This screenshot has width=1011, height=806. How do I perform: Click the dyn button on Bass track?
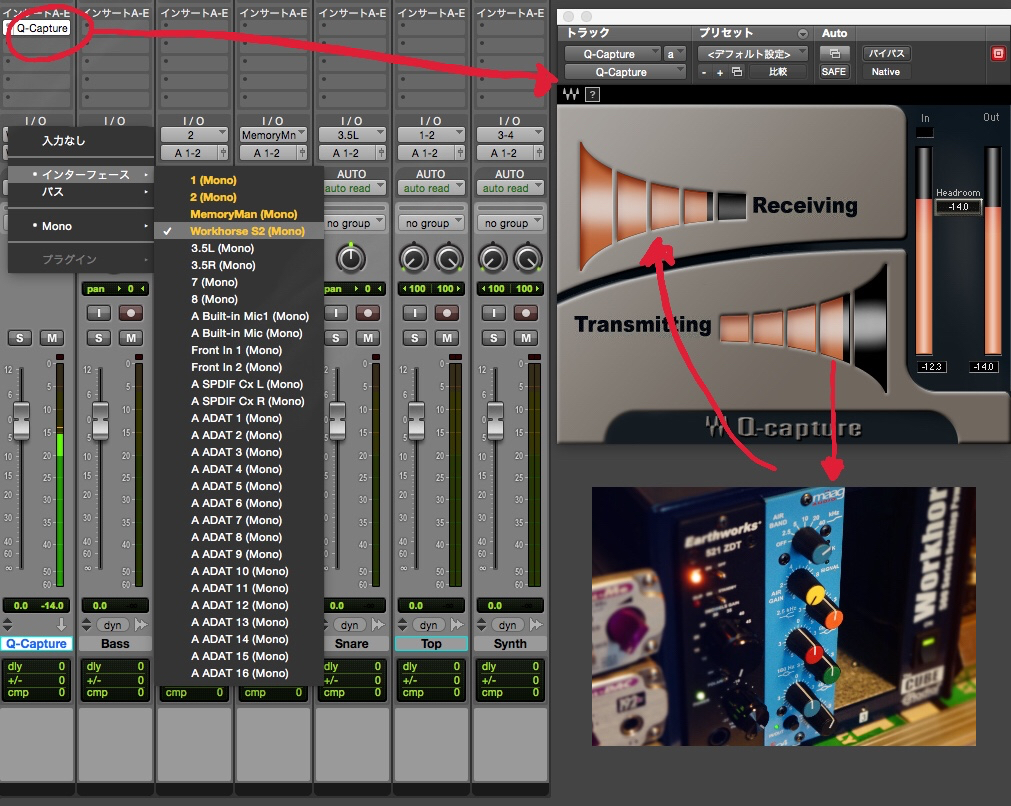(x=113, y=625)
